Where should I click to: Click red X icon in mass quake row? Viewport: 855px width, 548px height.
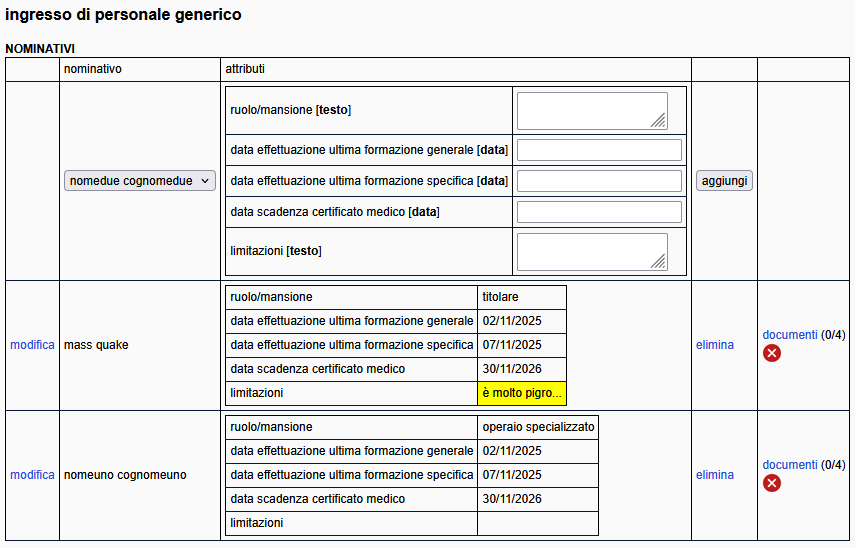[772, 353]
